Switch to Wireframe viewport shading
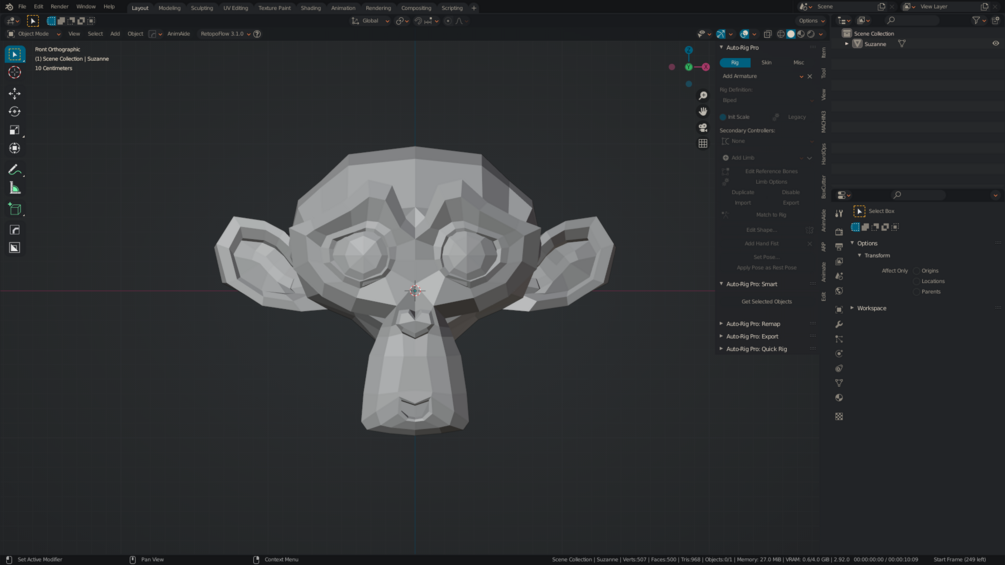Viewport: 1005px width, 565px height. [781, 34]
